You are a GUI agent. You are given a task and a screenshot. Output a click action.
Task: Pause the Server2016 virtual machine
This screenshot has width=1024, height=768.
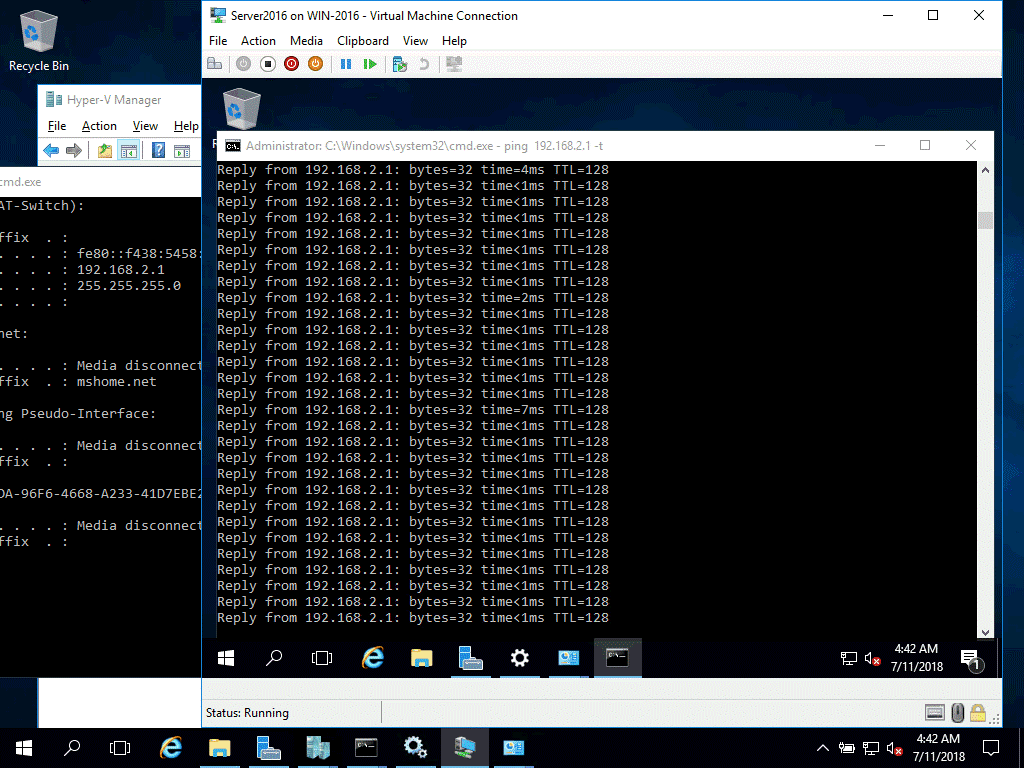click(x=344, y=63)
